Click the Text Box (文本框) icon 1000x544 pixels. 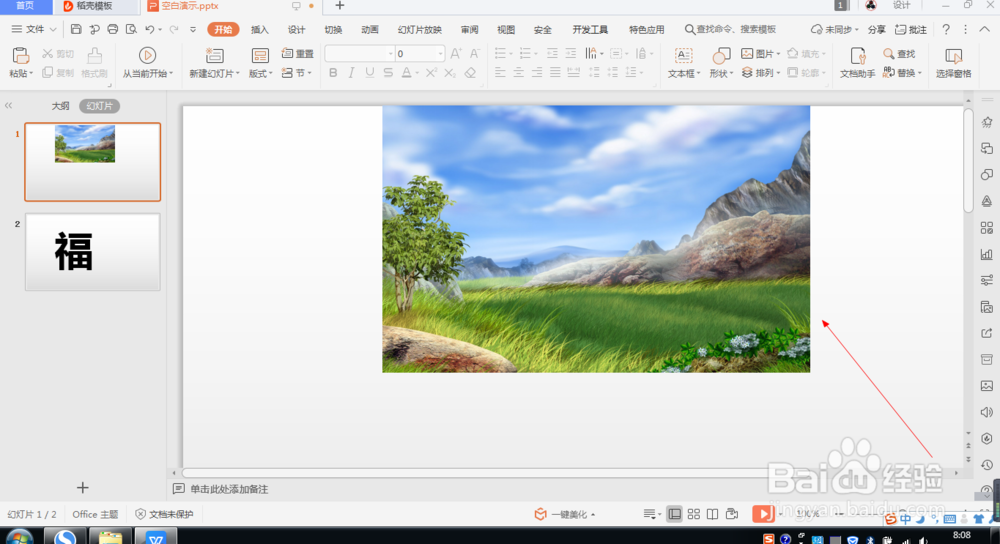[x=683, y=55]
